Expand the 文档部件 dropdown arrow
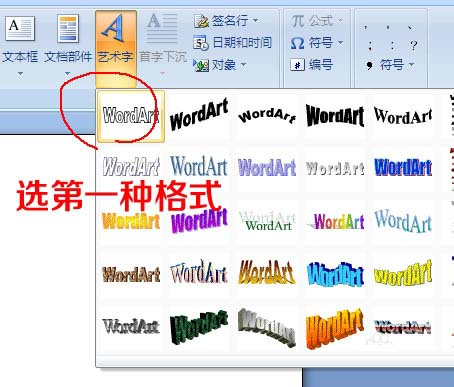The width and height of the screenshot is (454, 387). (68, 73)
